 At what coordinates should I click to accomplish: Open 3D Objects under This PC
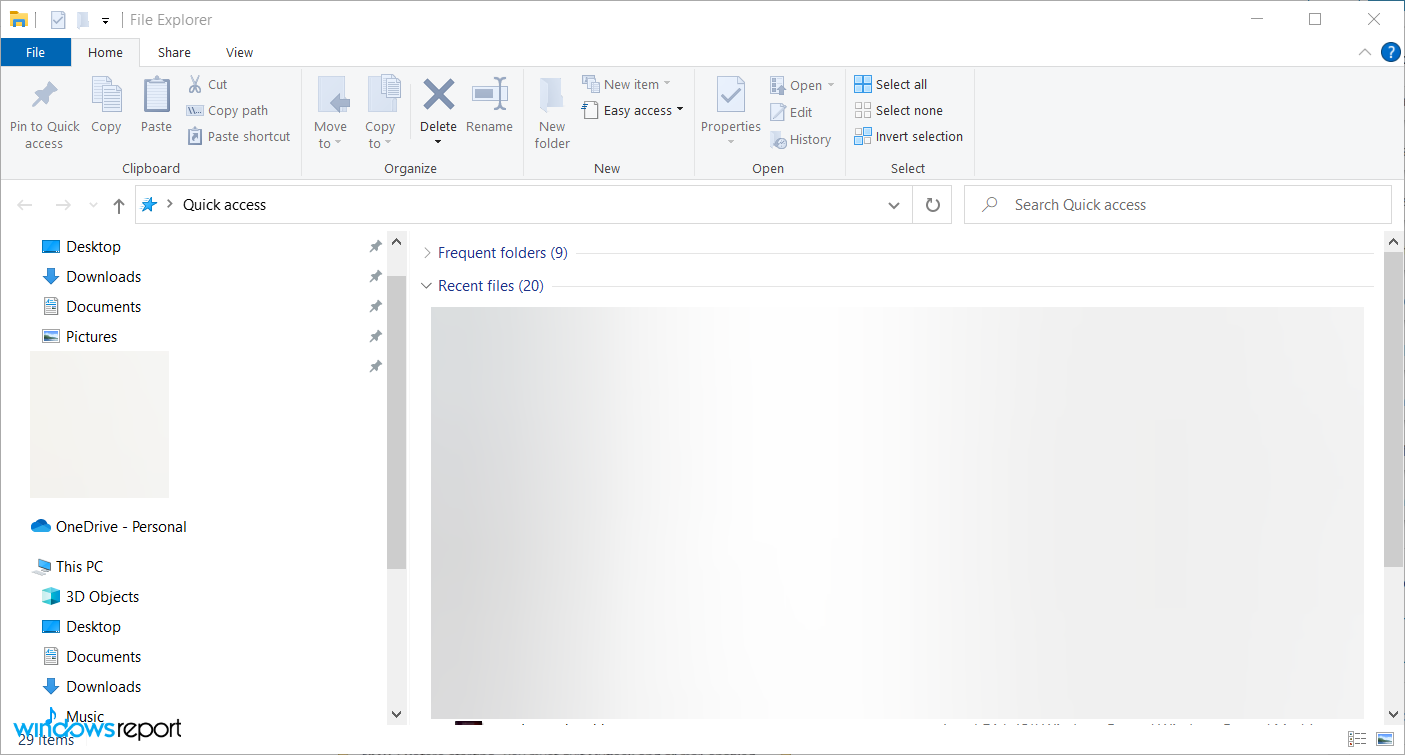tap(102, 597)
